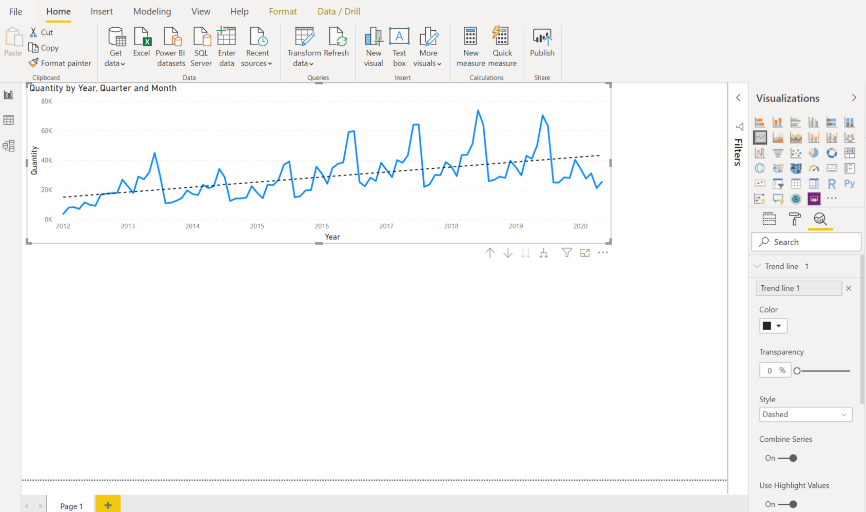Switch to Data view in left sidebar
The image size is (866, 512).
tap(8, 120)
